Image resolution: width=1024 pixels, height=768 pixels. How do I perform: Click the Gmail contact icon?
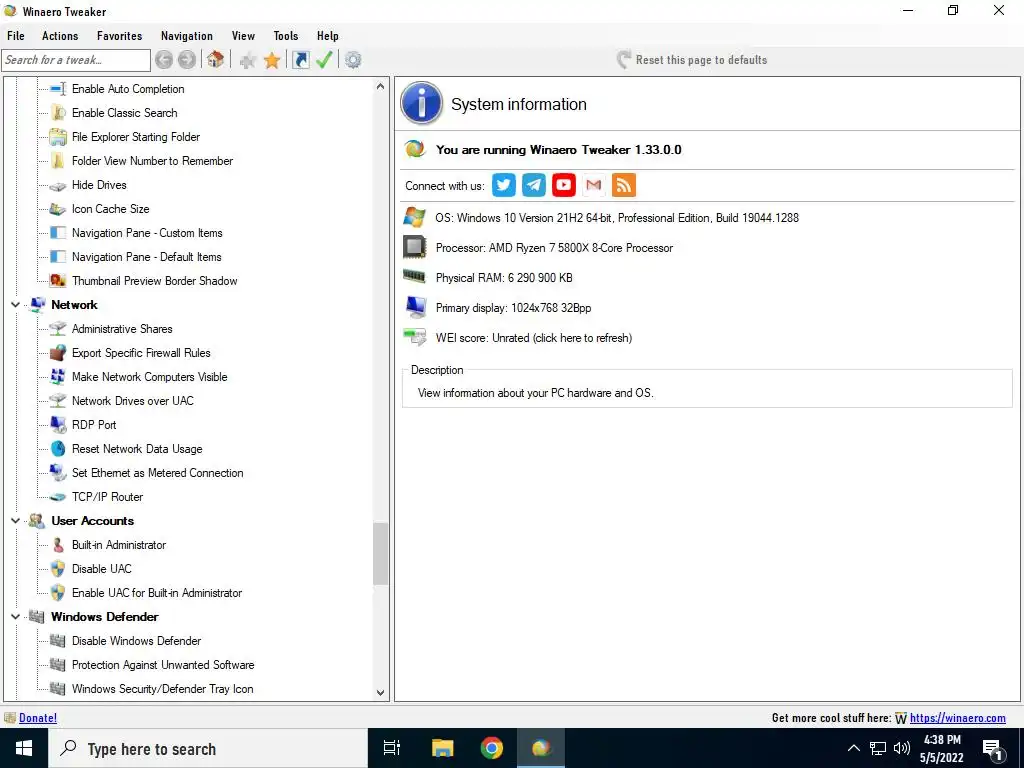[x=594, y=185]
